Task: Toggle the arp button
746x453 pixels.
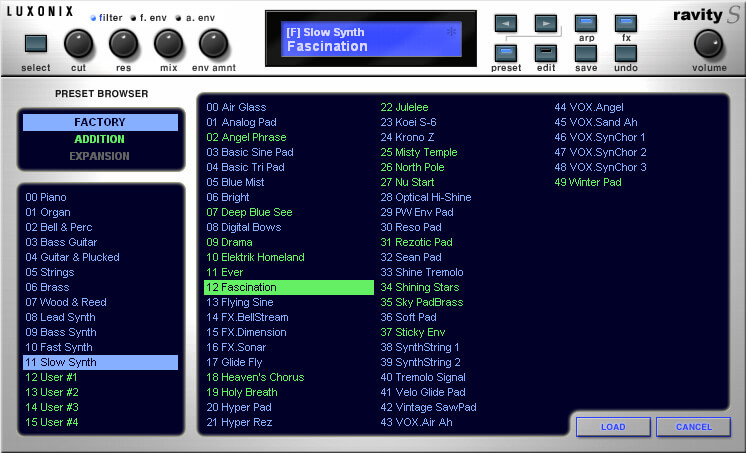Action: [x=586, y=23]
